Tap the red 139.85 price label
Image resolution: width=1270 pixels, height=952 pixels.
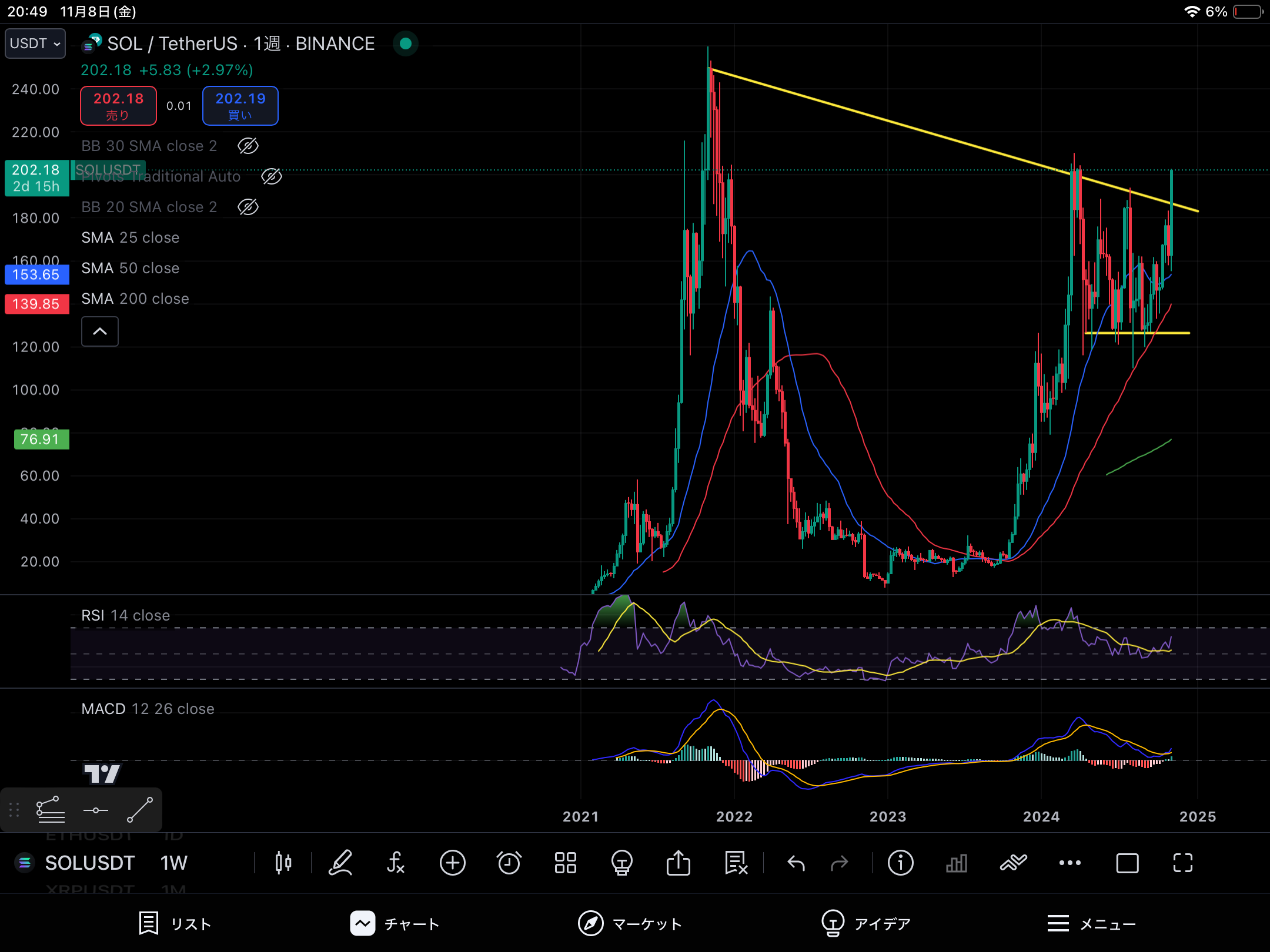click(x=37, y=304)
